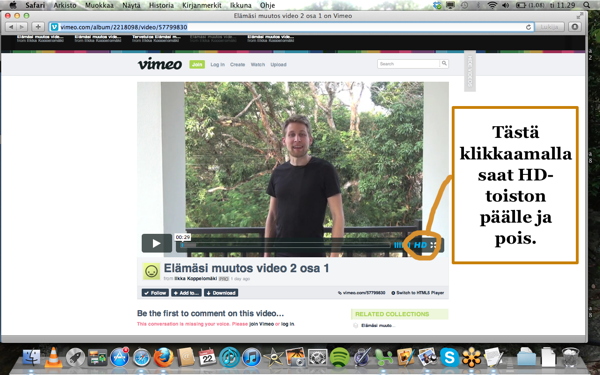Open the Kirjanmerkit menu
Image resolution: width=600 pixels, height=375 pixels.
point(202,5)
